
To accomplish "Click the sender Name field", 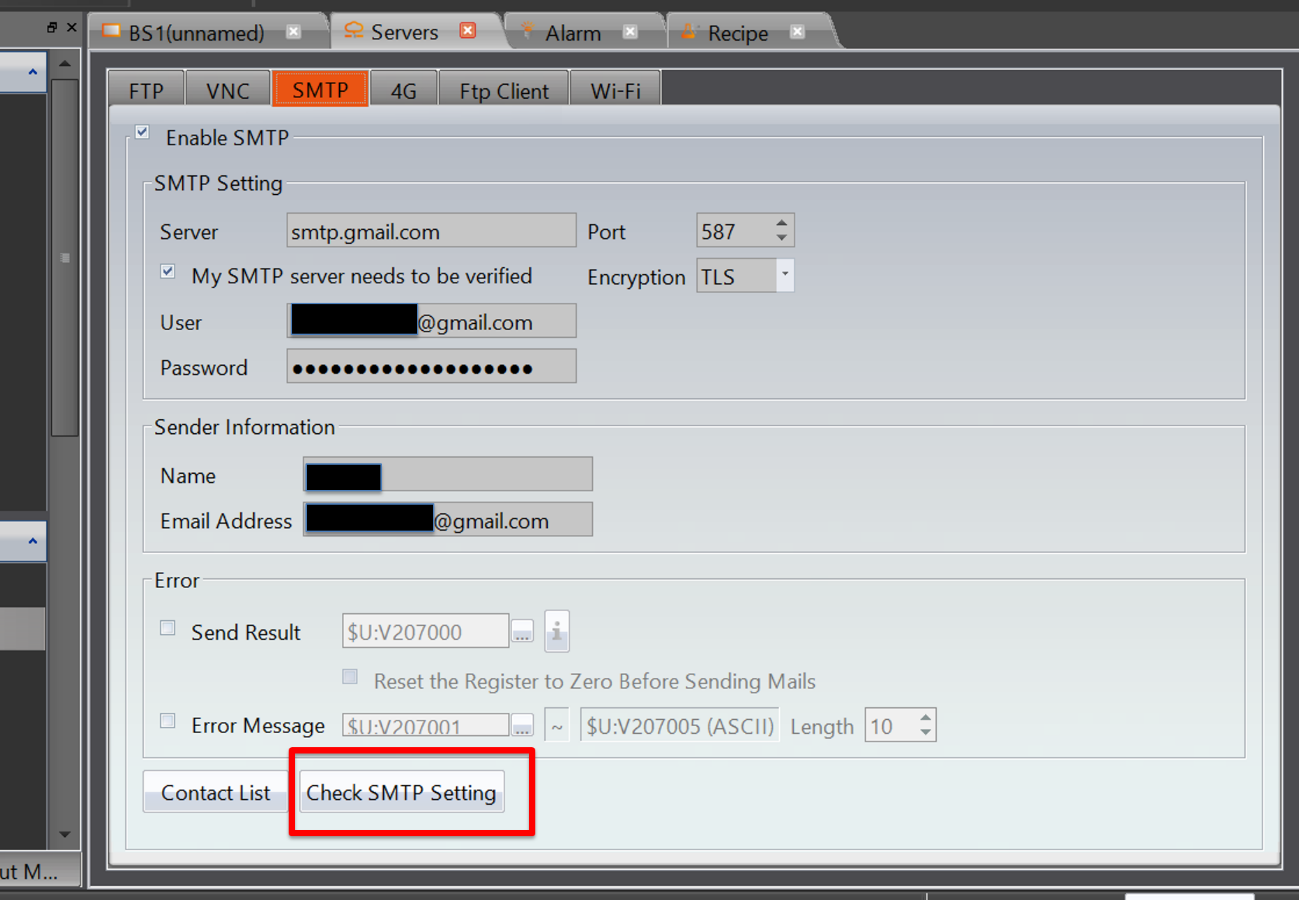I will [x=448, y=475].
